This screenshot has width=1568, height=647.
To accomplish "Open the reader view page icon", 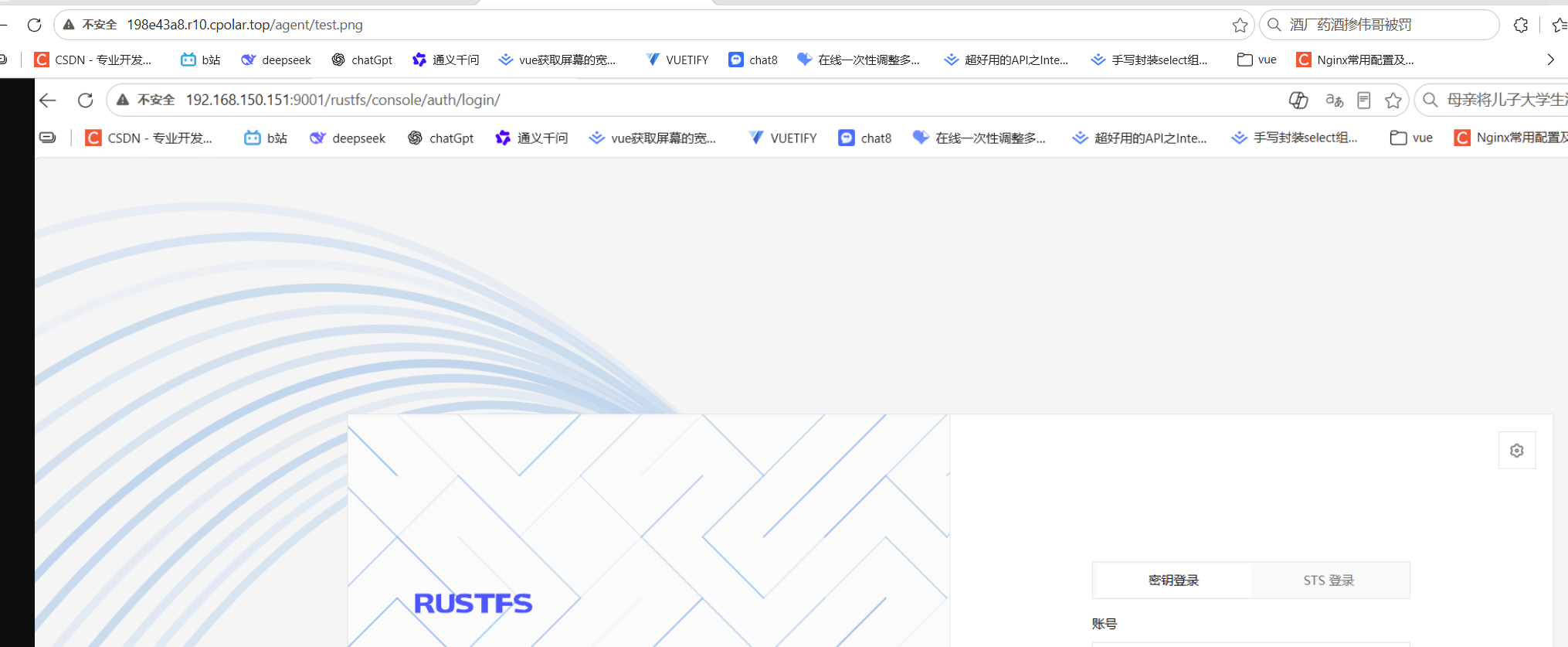I will pos(1364,100).
